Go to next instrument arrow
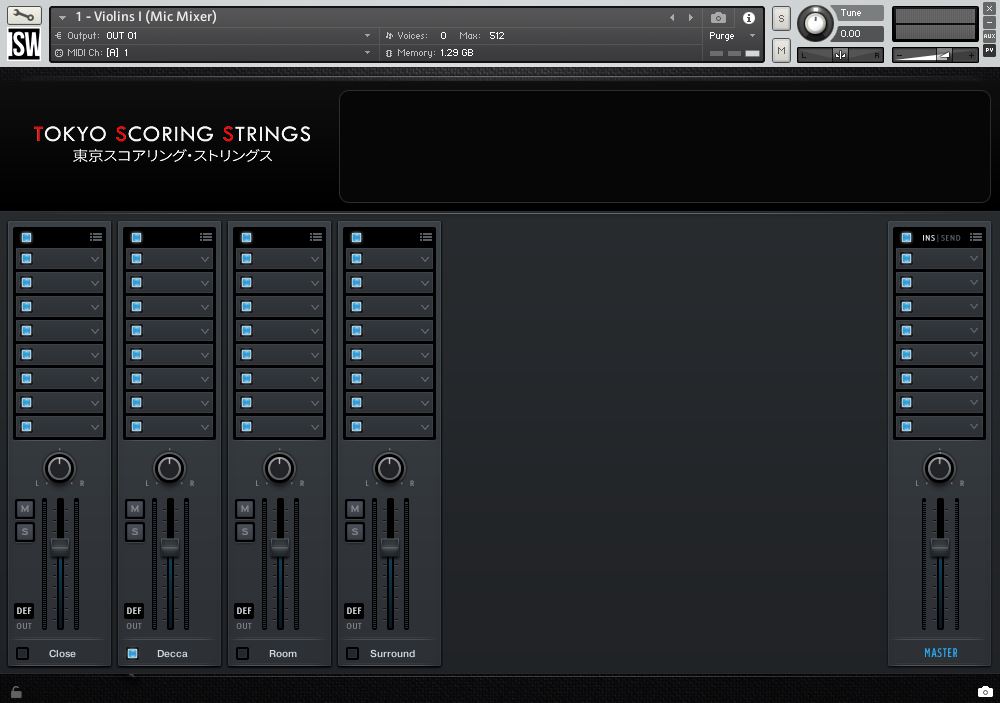The height and width of the screenshot is (703, 1000). pos(691,17)
